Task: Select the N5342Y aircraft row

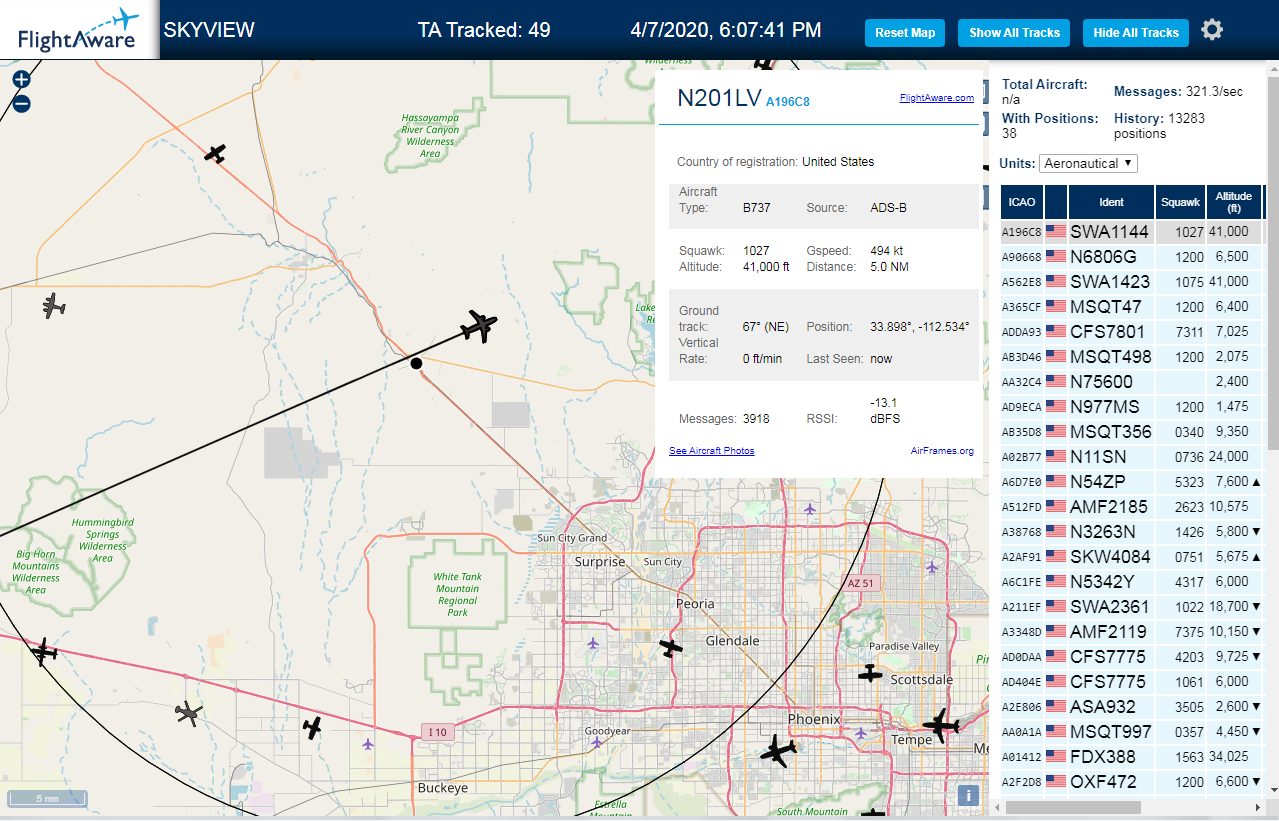Action: [x=1132, y=582]
